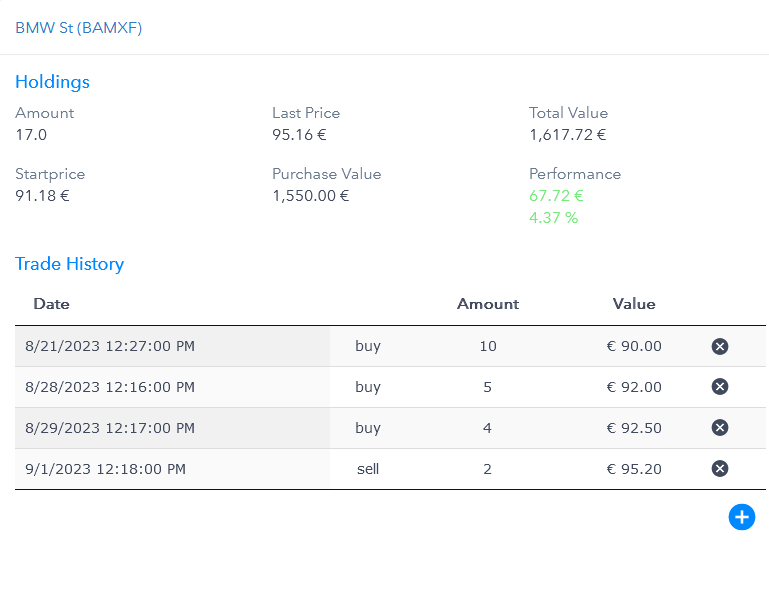Delete the 8/21/2023 buy trade
The height and width of the screenshot is (614, 769).
click(x=719, y=346)
